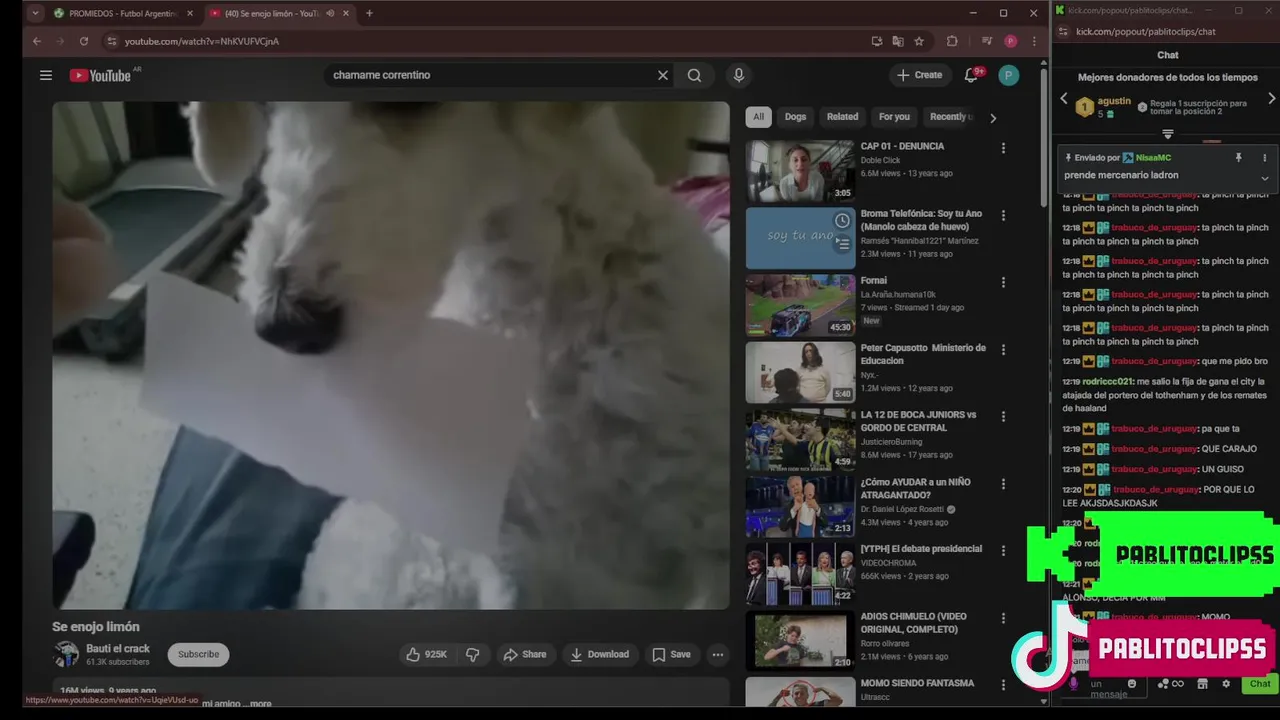Click the Kick chat message input

(1106, 688)
